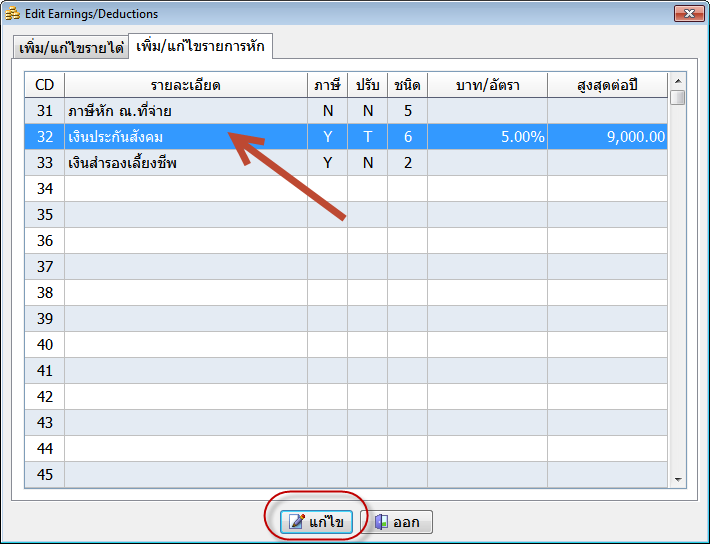Select row 32 เงินประกันสังคม

click(185, 137)
